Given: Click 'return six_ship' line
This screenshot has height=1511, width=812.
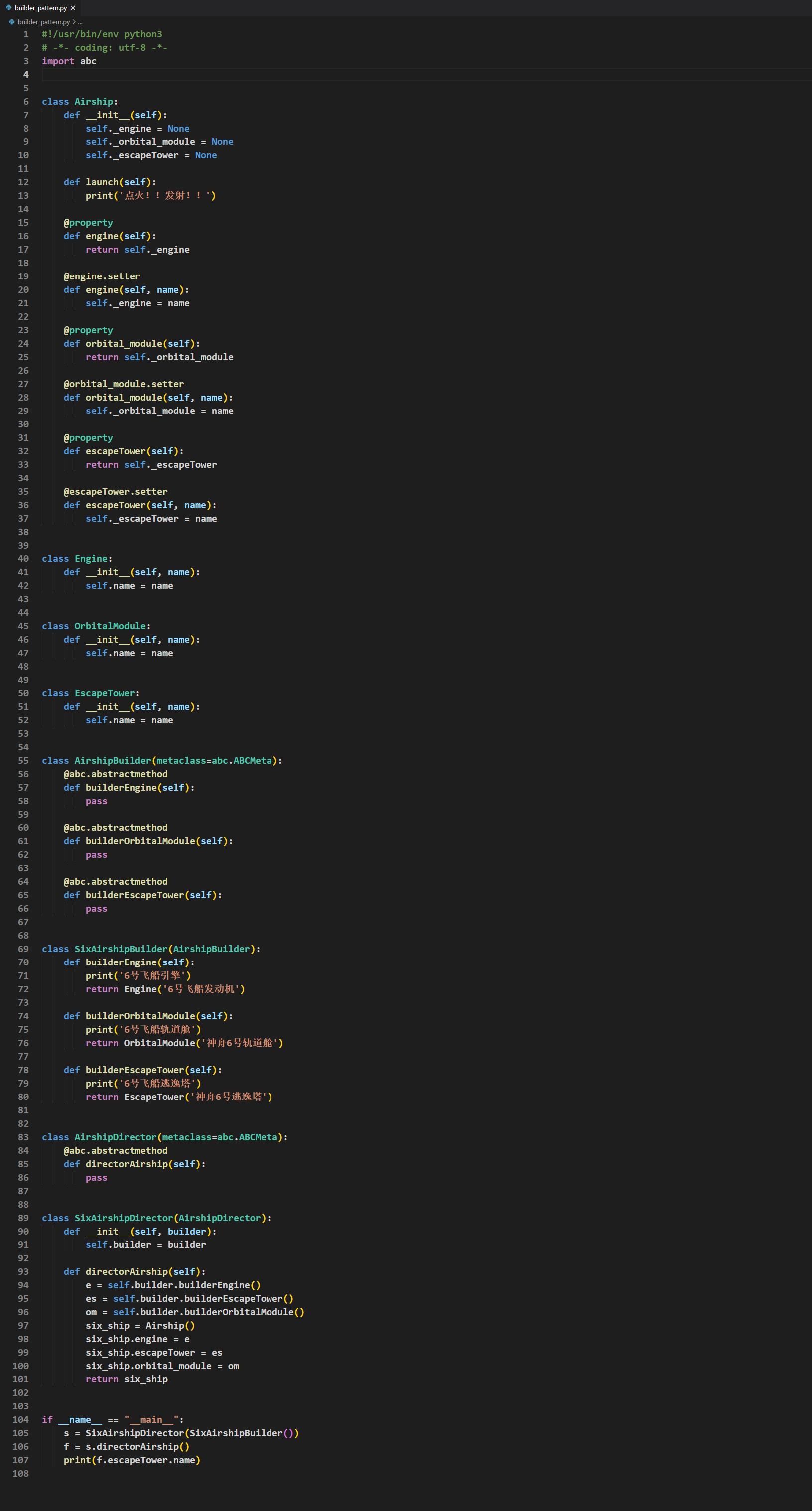Looking at the screenshot, I should tap(127, 1379).
